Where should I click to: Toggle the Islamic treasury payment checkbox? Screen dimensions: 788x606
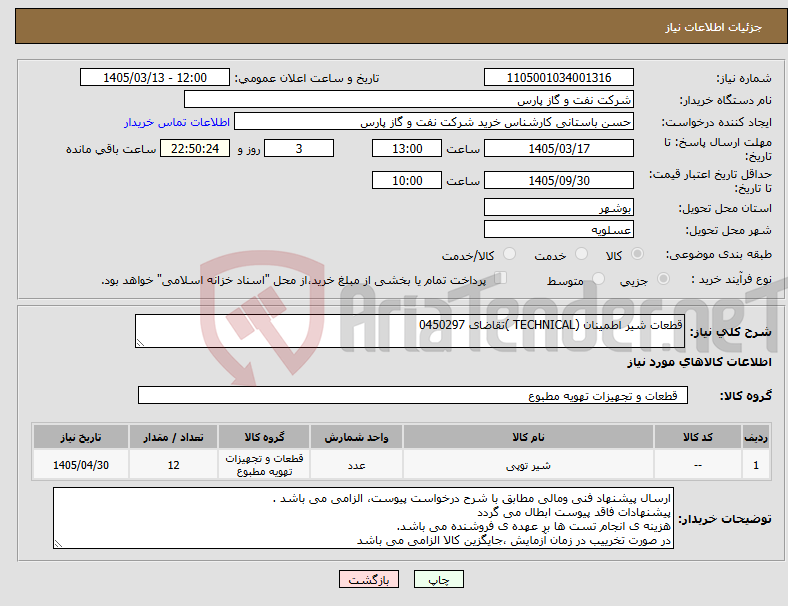click(501, 278)
